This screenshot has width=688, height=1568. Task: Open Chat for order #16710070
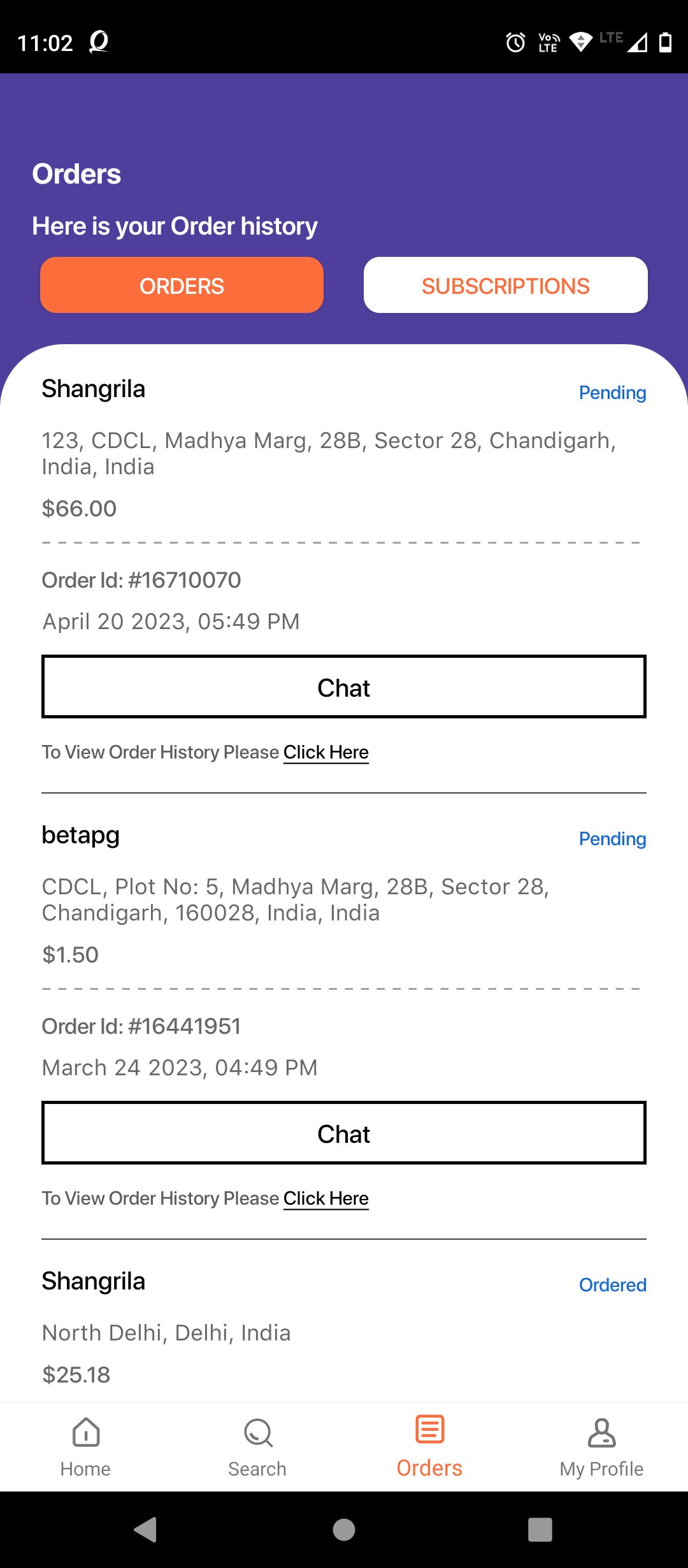[344, 686]
